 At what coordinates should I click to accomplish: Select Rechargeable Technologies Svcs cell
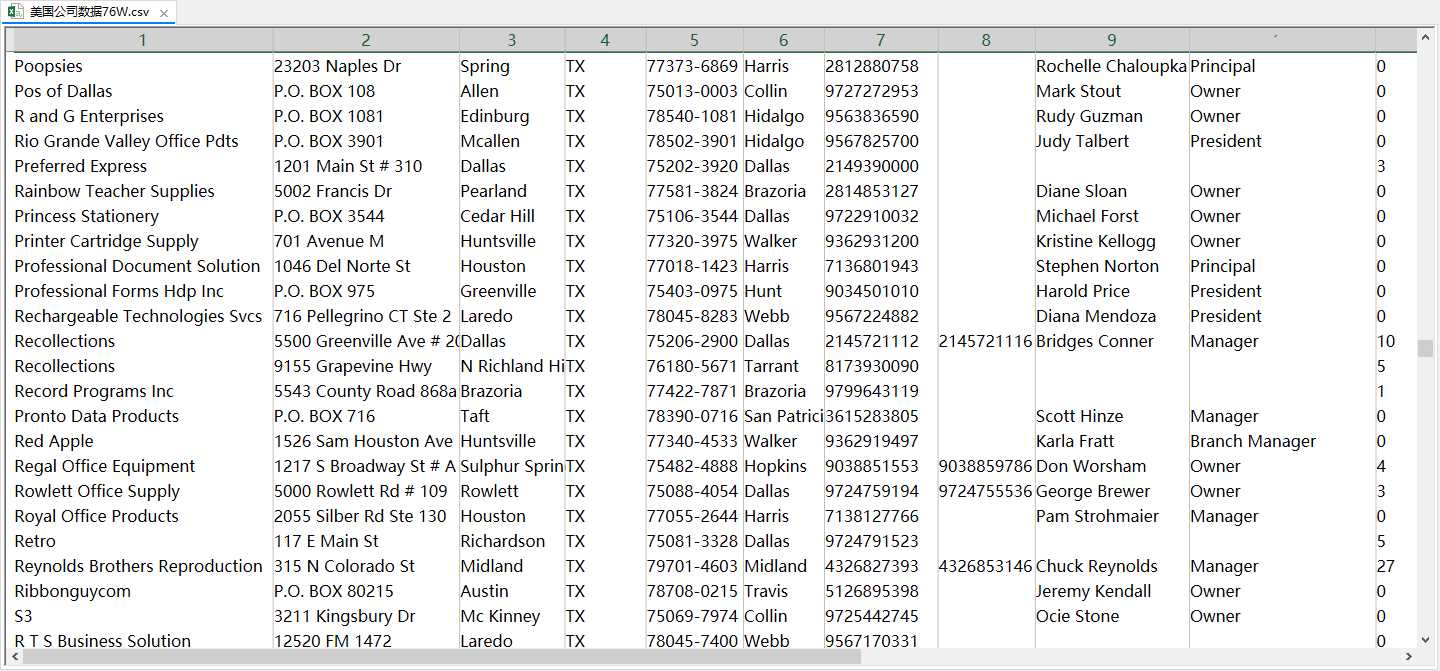[x=143, y=316]
